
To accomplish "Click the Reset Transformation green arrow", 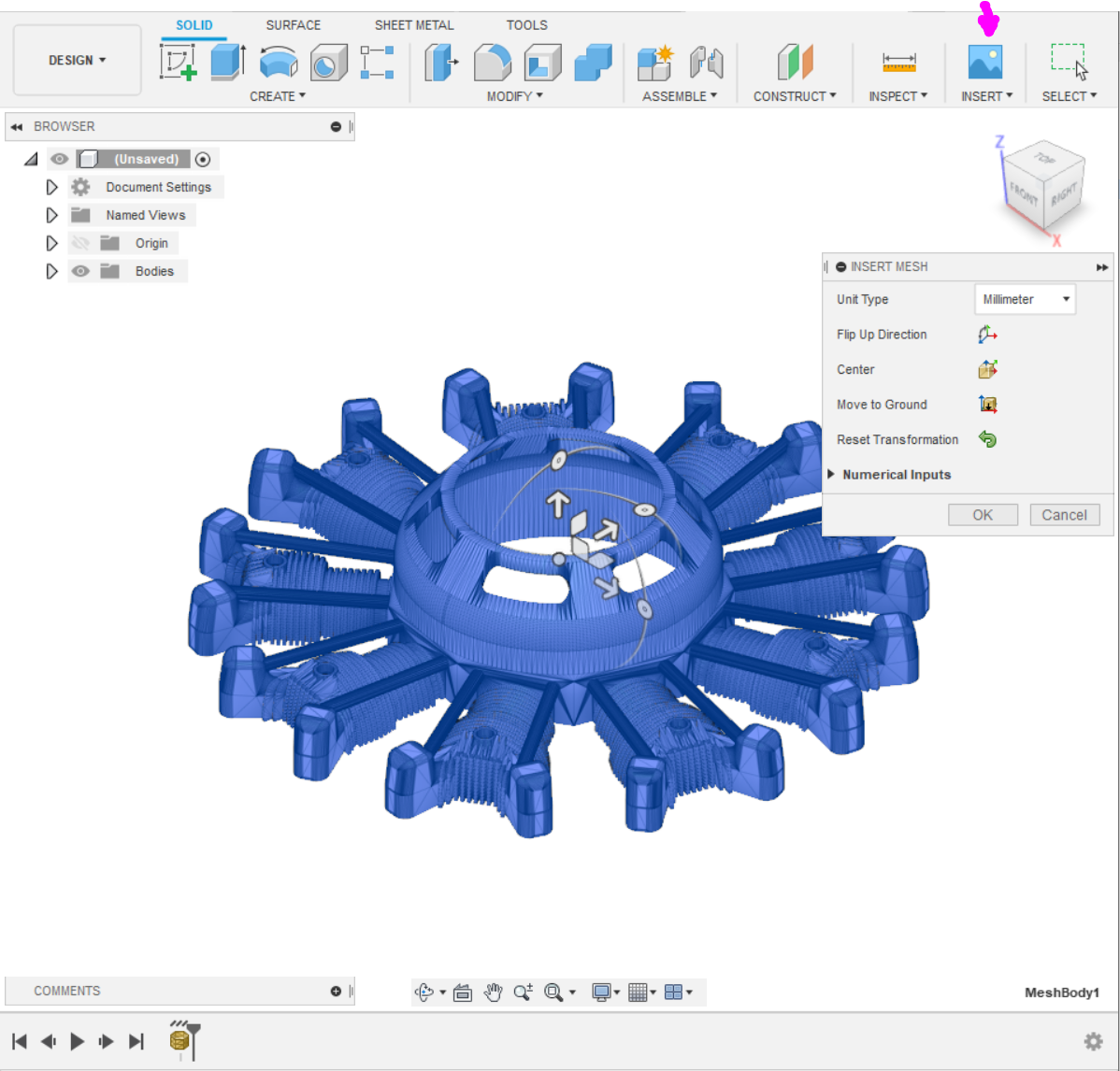I will [x=987, y=439].
